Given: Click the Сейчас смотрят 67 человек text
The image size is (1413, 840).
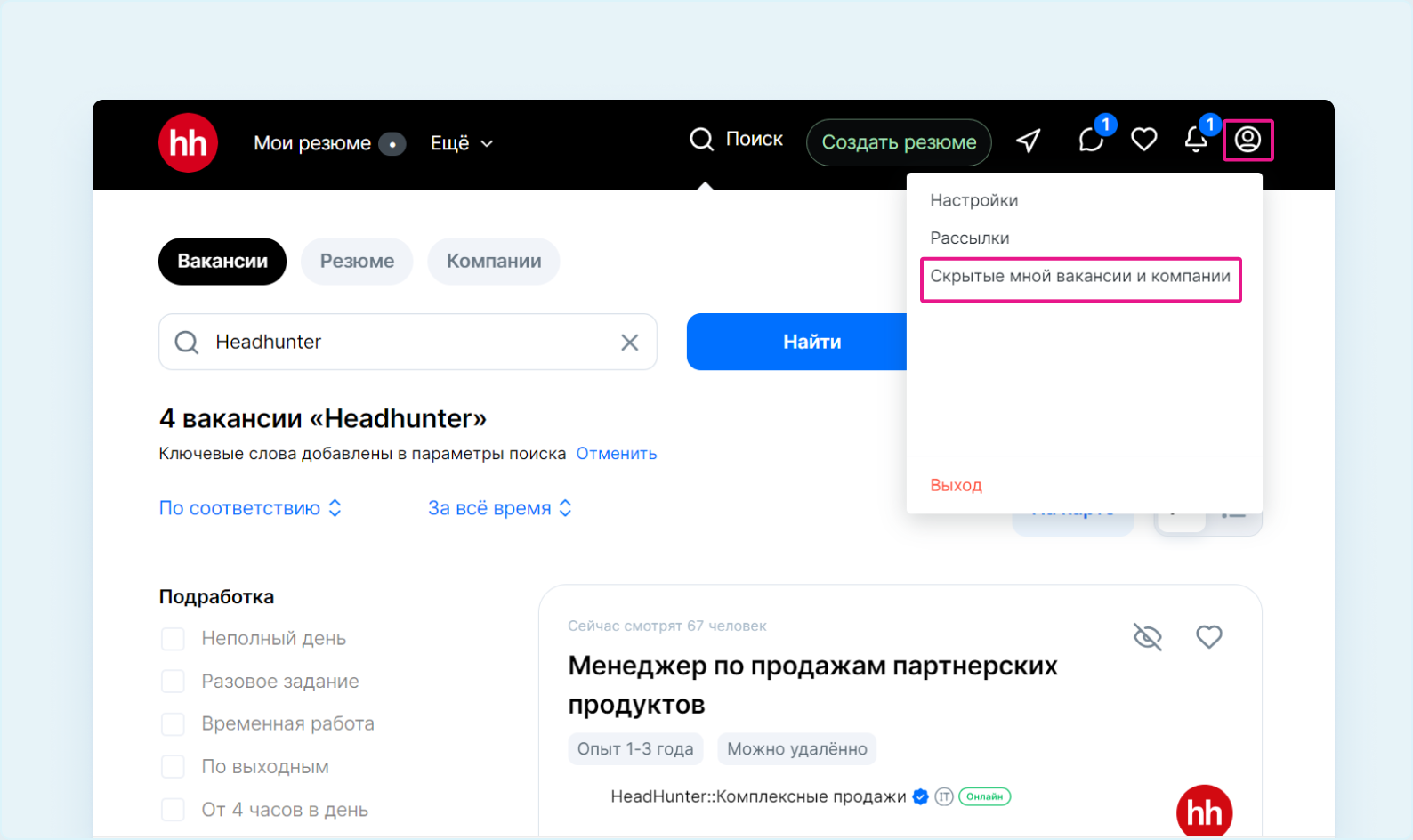Looking at the screenshot, I should 667,626.
